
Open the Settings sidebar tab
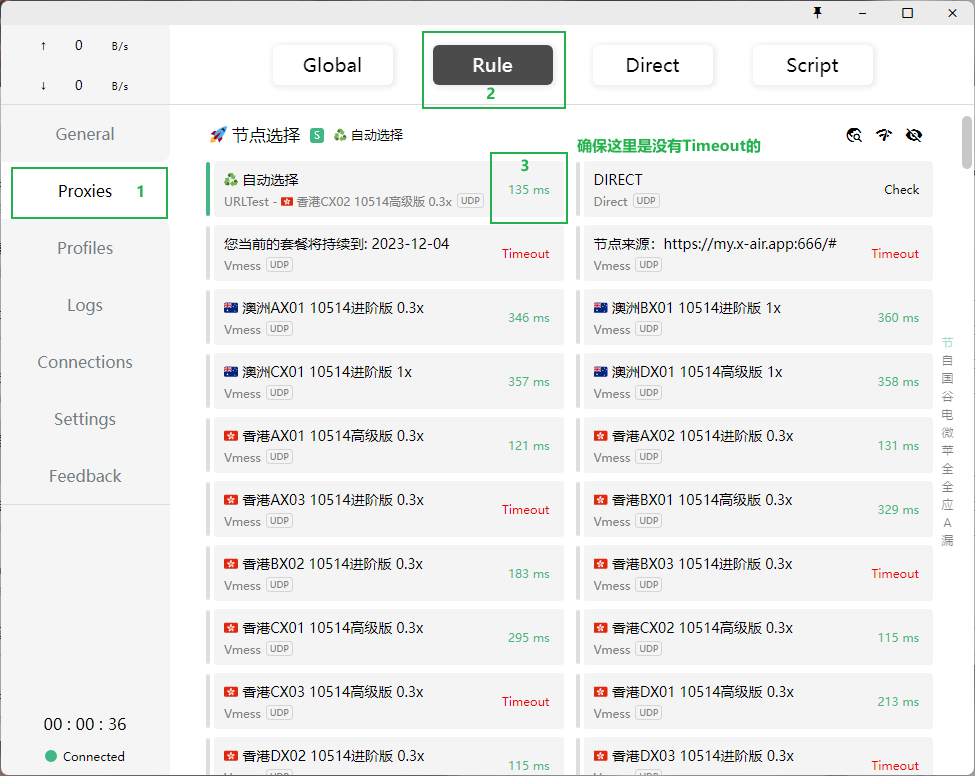pyautogui.click(x=85, y=419)
